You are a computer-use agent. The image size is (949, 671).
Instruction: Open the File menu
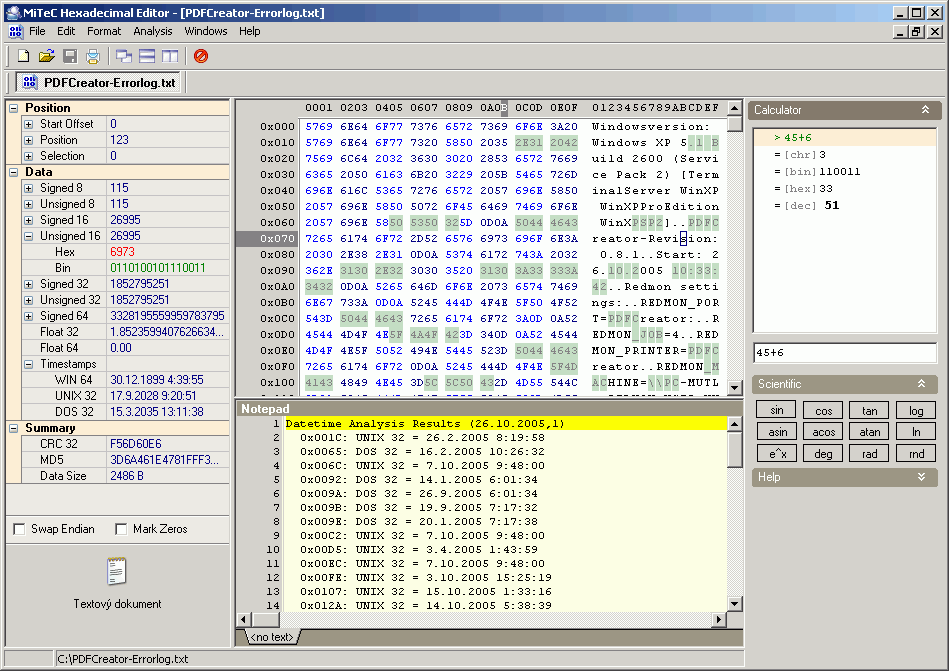pyautogui.click(x=37, y=31)
